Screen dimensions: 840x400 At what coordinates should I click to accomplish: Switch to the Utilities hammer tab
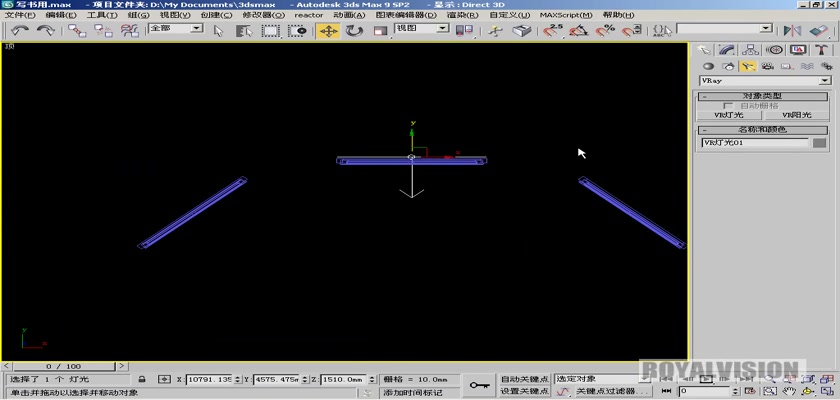click(821, 50)
